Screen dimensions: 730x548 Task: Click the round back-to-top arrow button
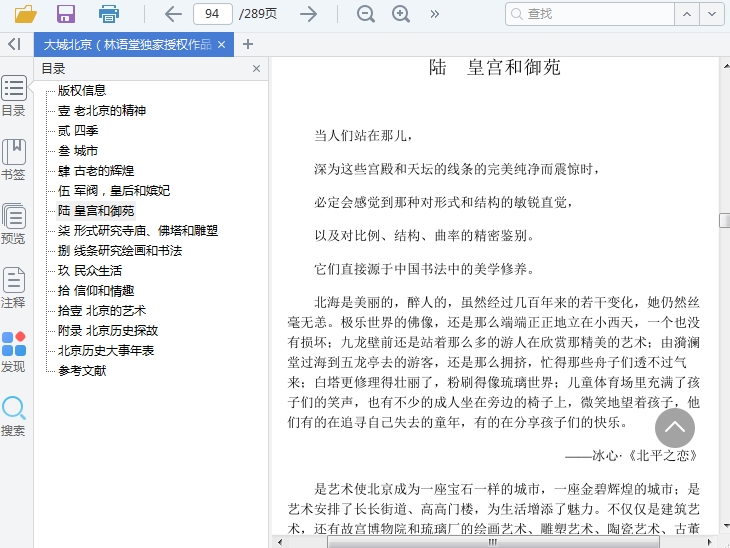(x=675, y=428)
